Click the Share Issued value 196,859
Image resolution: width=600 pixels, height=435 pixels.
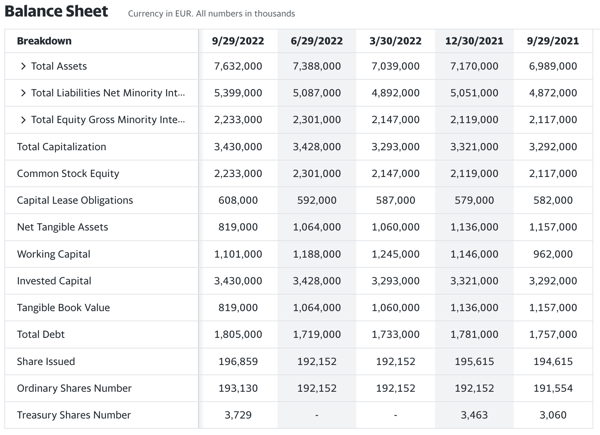[238, 362]
